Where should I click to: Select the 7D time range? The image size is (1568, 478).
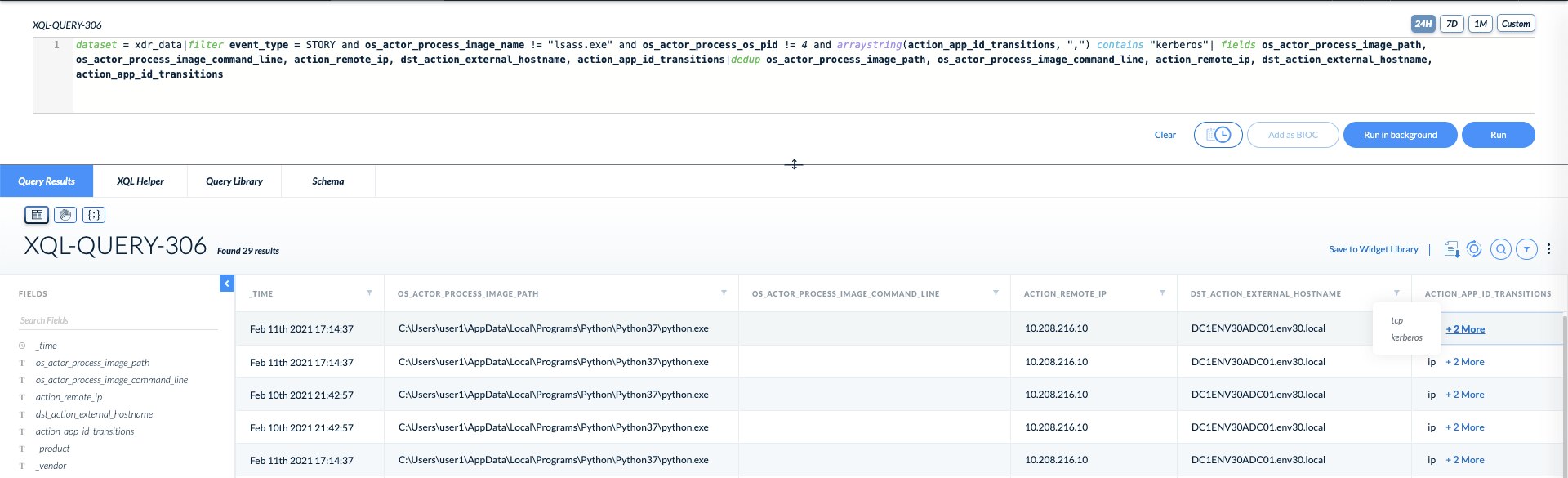(1451, 24)
